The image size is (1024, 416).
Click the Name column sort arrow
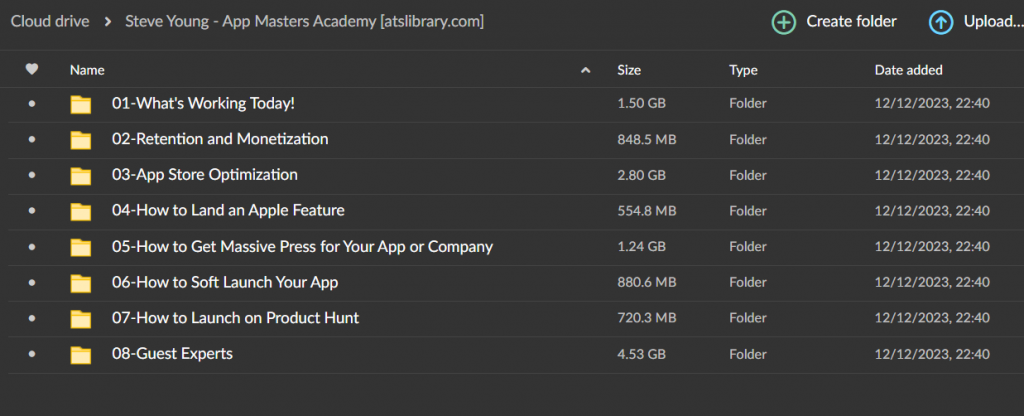click(586, 70)
